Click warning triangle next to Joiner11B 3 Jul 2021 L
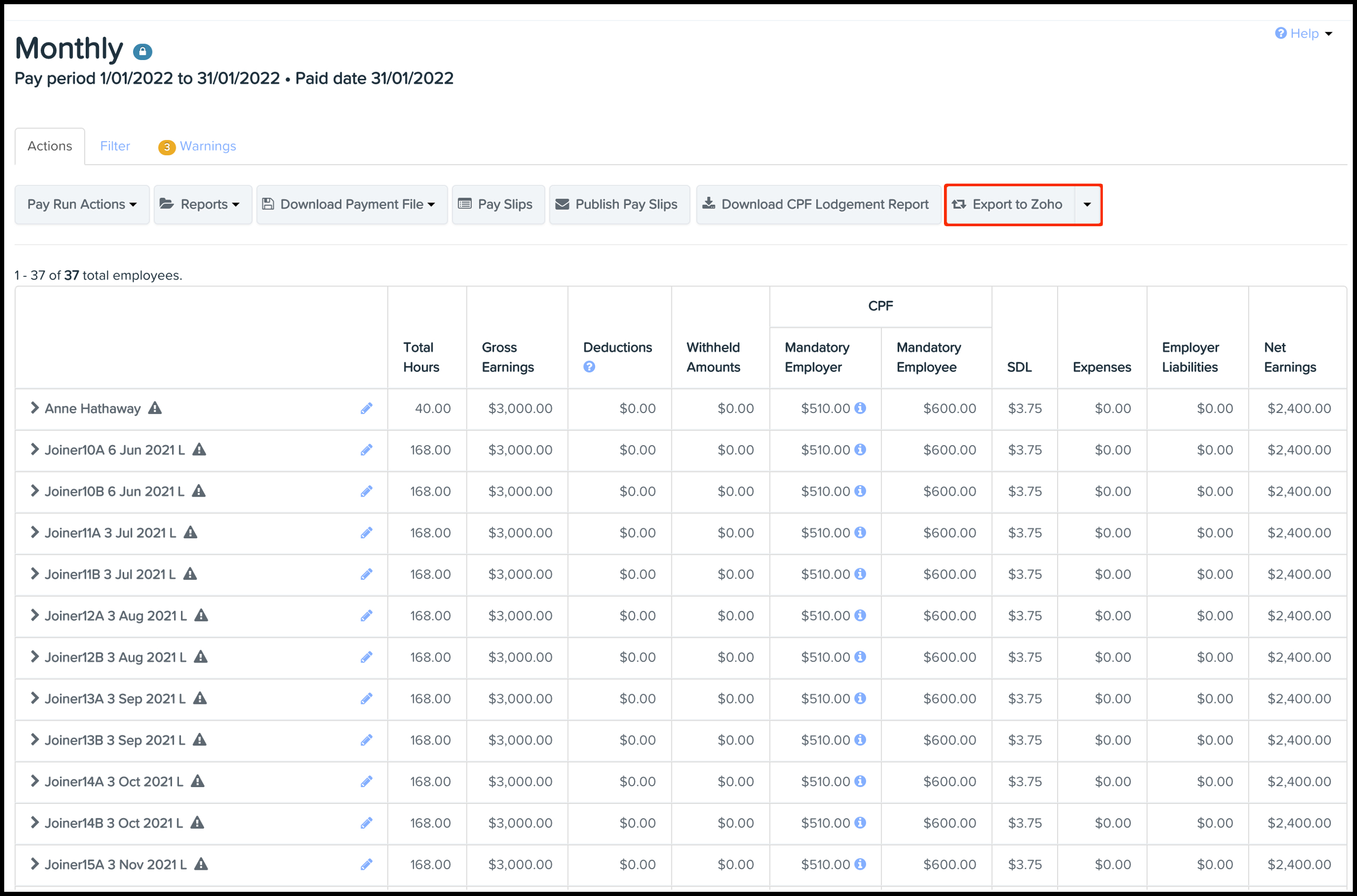 tap(190, 573)
